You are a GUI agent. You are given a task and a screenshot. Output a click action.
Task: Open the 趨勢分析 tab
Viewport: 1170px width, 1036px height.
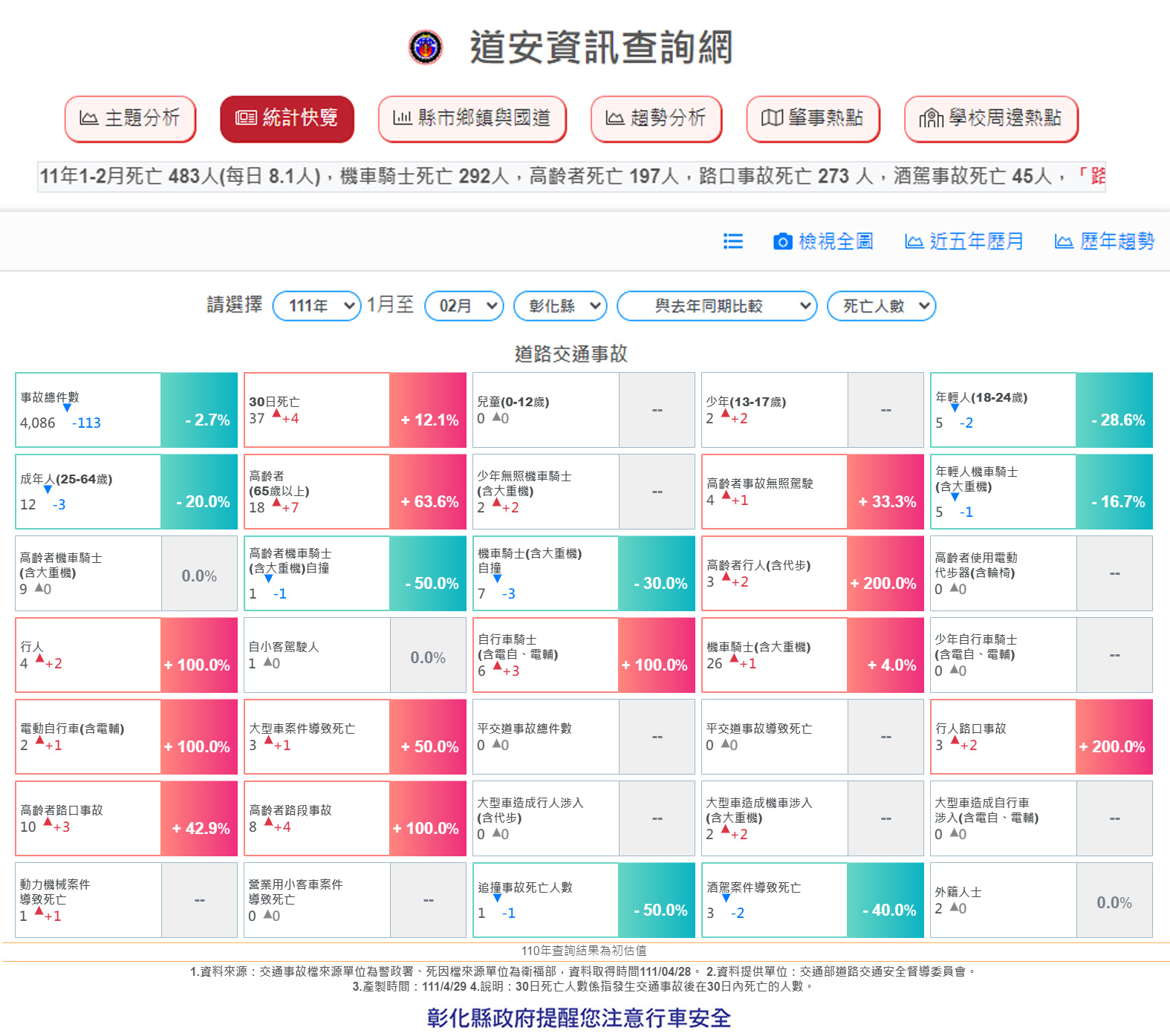656,118
